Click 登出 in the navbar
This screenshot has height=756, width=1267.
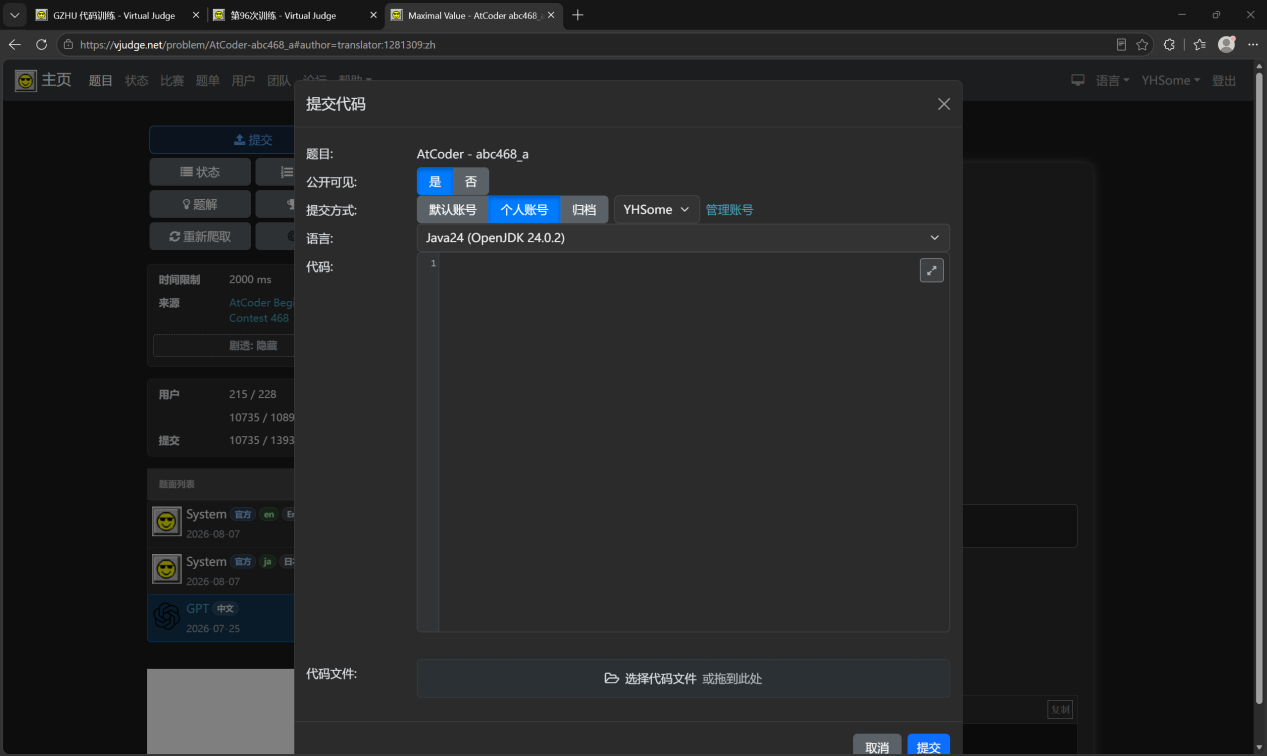[1224, 80]
